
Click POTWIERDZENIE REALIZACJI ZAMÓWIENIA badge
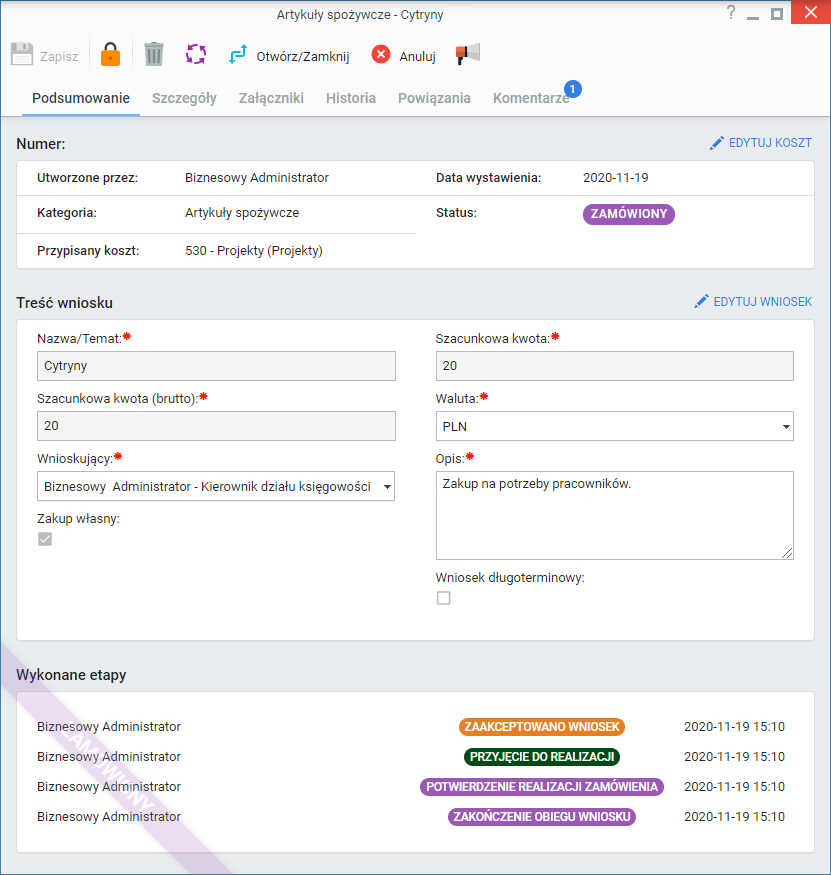tap(542, 787)
